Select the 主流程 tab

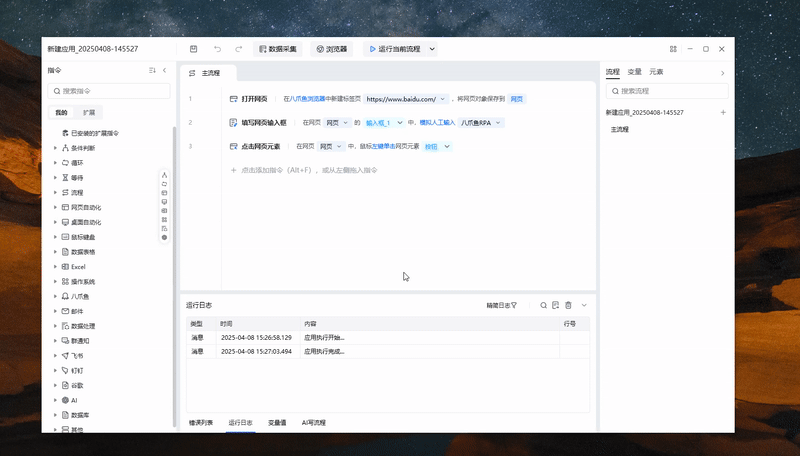(208, 73)
